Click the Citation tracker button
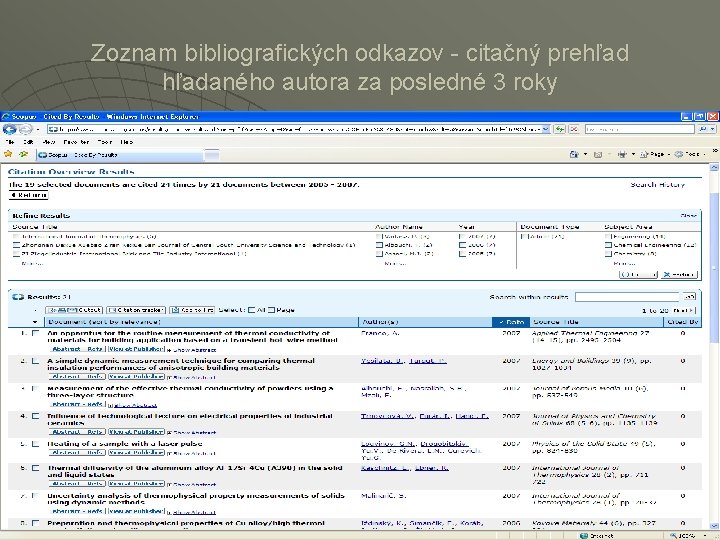 point(136,310)
